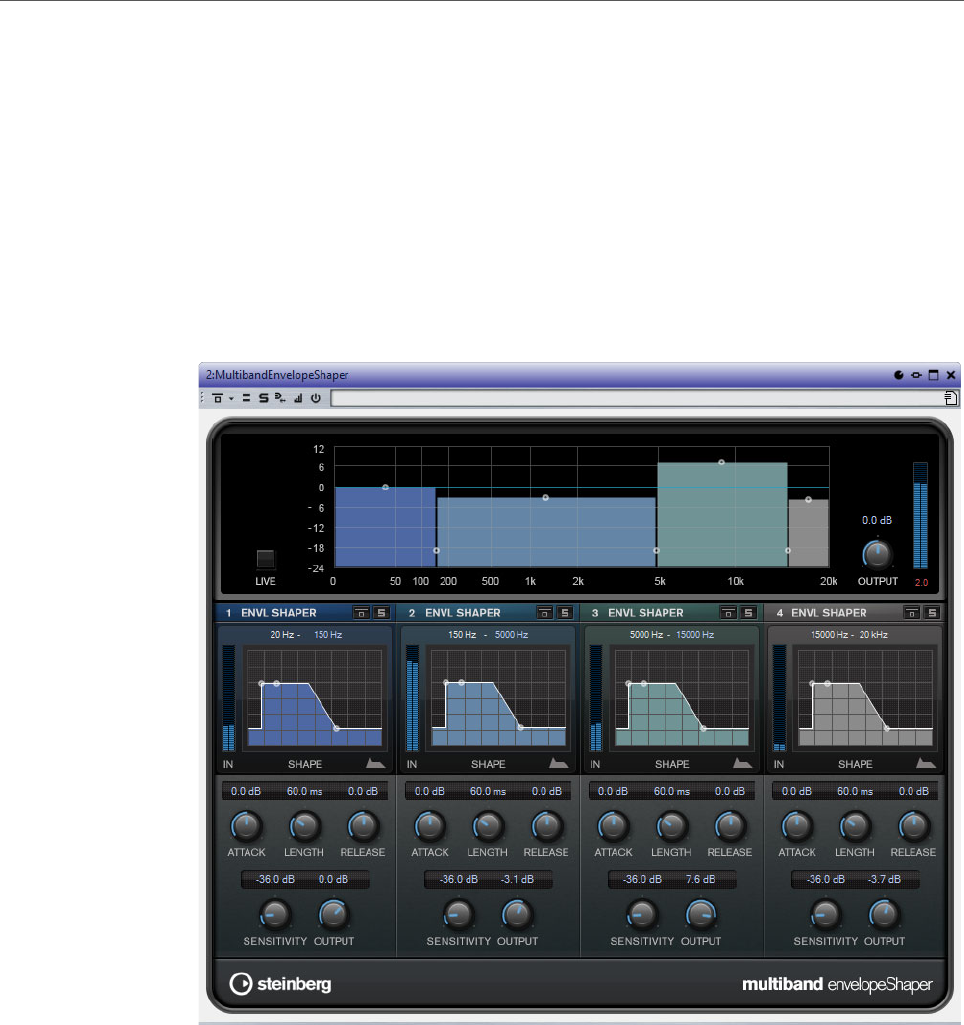Click band 3 RELEASE knob
This screenshot has width=964, height=1025.
point(730,826)
